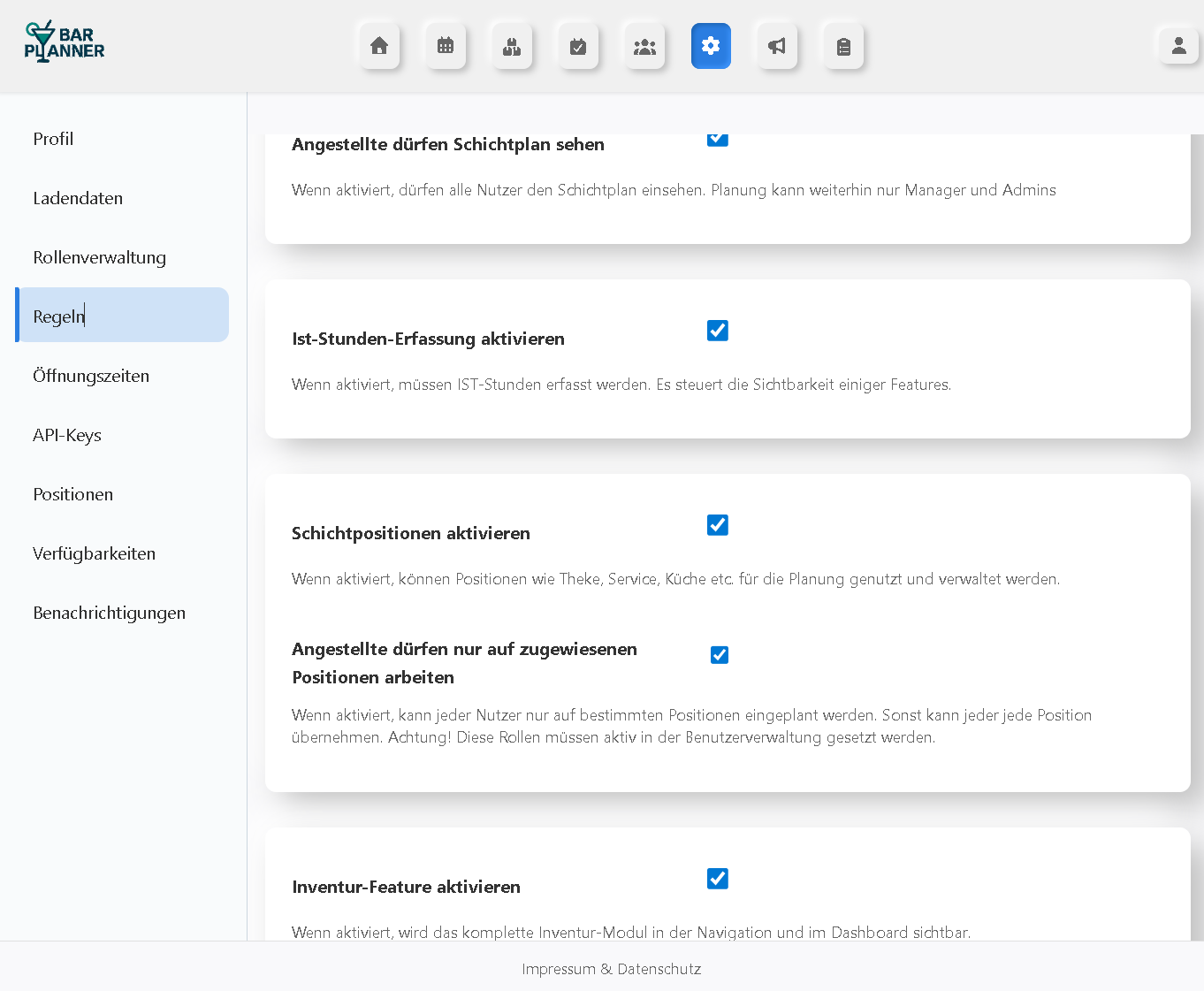Click the Bar Planner logo
The image size is (1204, 991).
tap(65, 42)
